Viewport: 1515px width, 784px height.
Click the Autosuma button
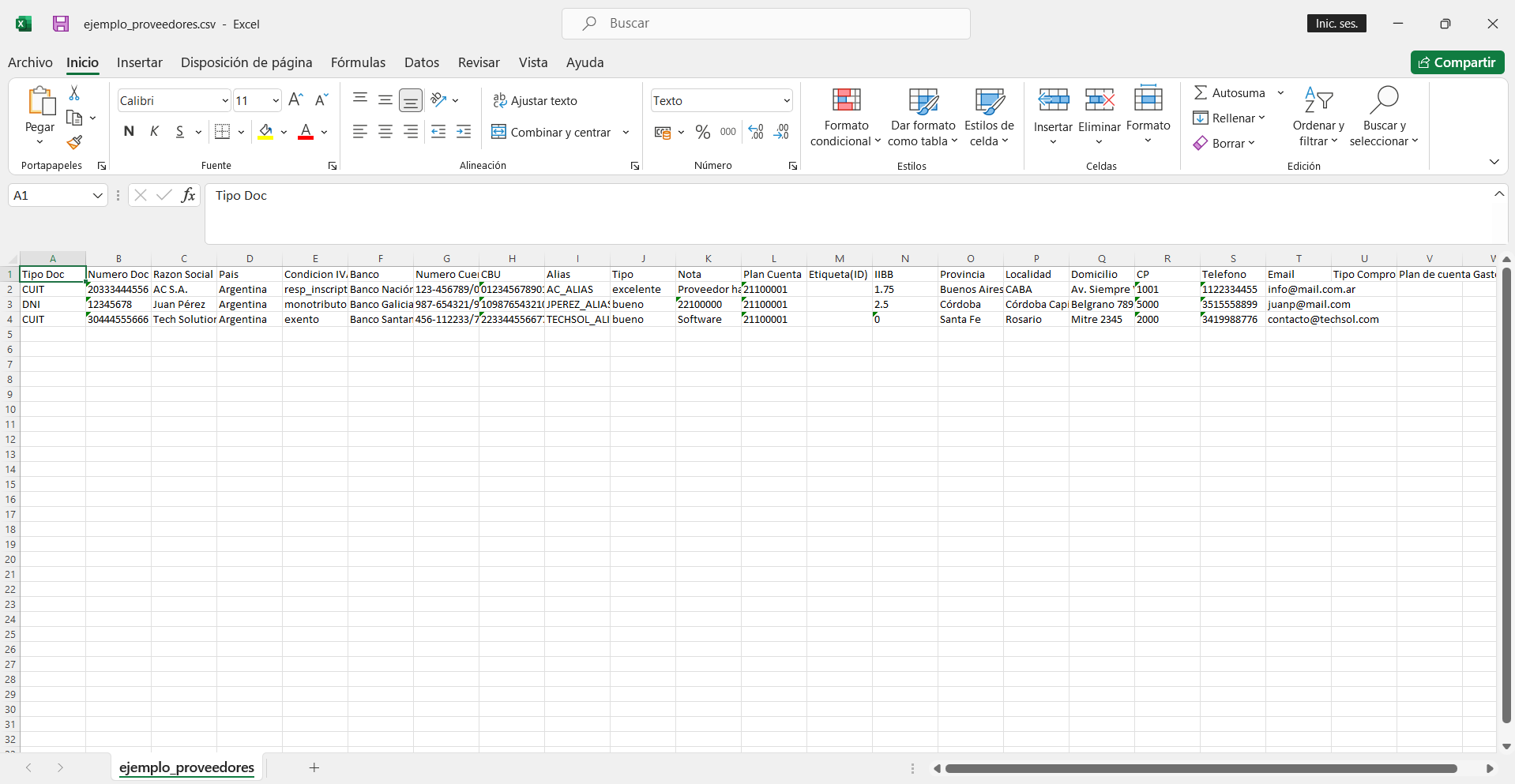1230,93
